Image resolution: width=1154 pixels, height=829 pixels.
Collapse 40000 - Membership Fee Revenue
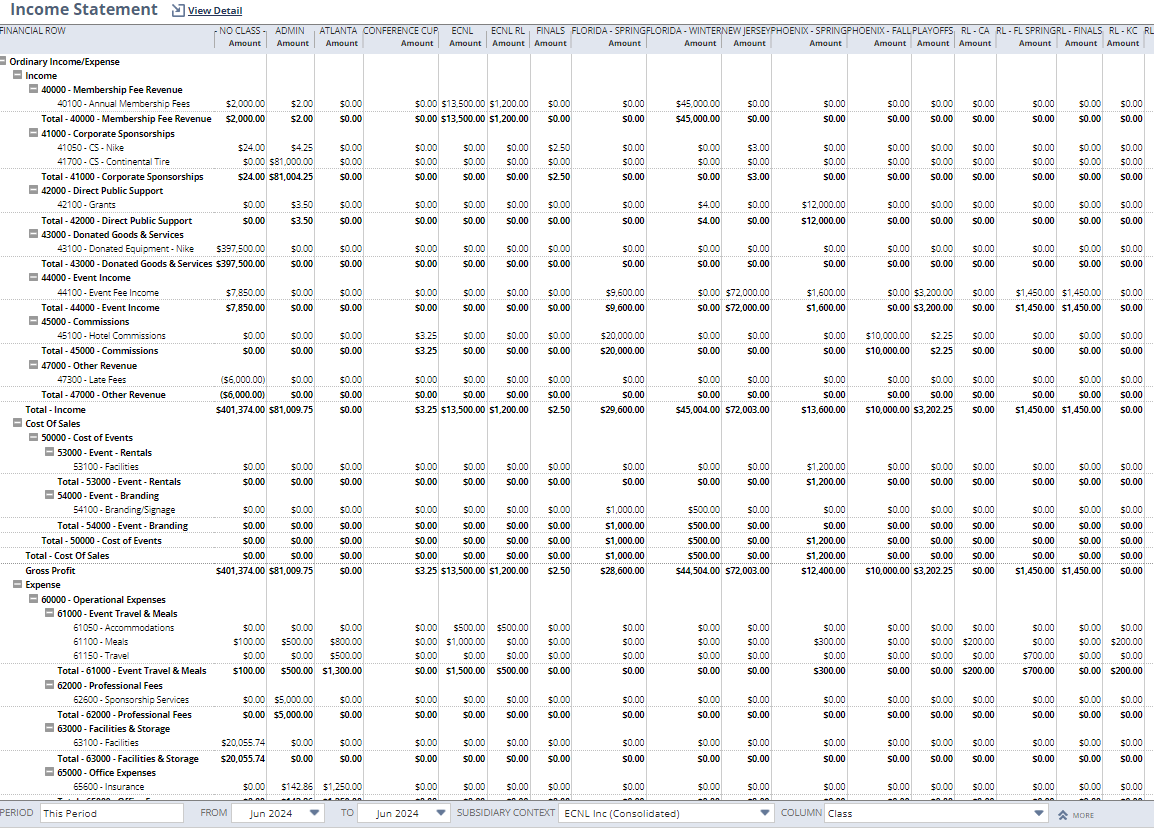coord(33,90)
